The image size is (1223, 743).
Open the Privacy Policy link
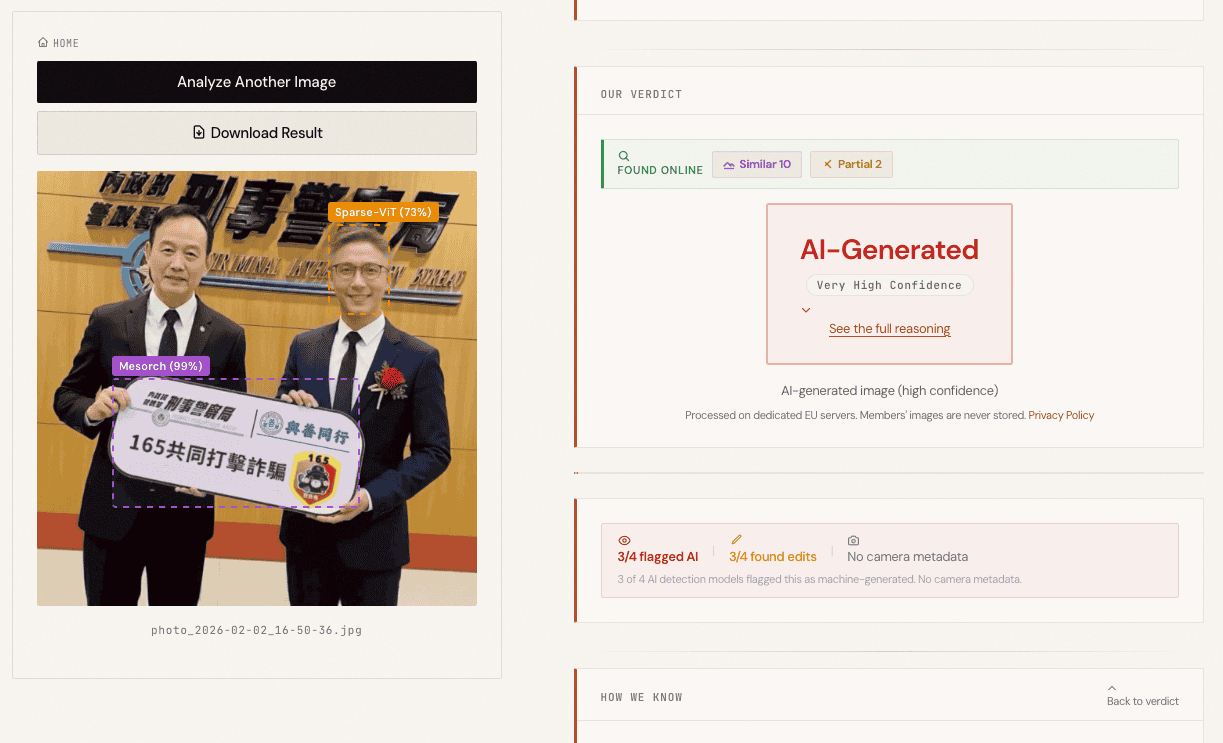click(x=1061, y=415)
